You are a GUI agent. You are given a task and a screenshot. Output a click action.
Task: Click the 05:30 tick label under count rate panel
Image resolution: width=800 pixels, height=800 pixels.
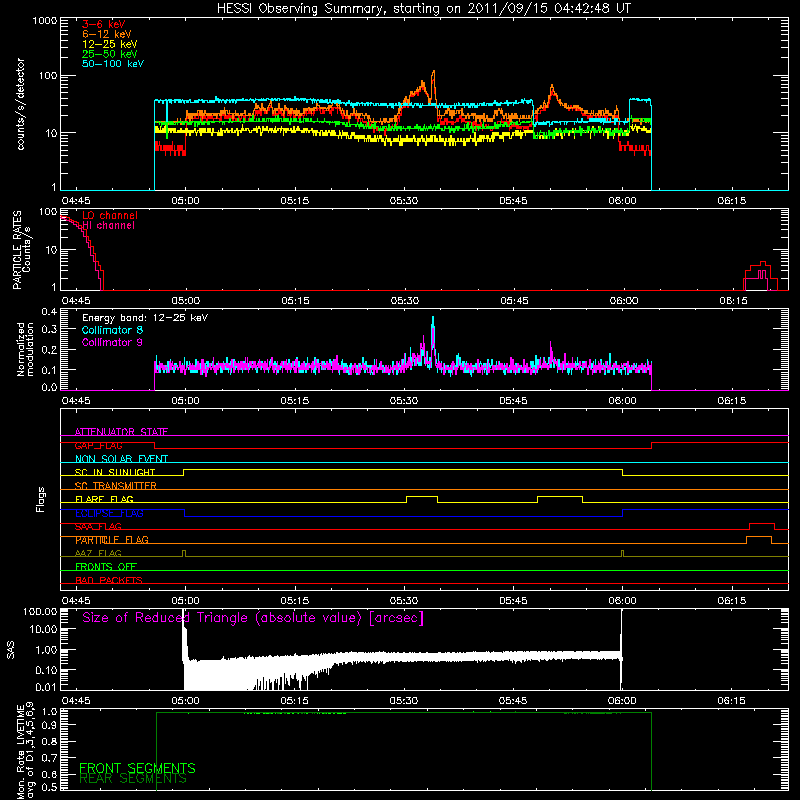coord(404,201)
